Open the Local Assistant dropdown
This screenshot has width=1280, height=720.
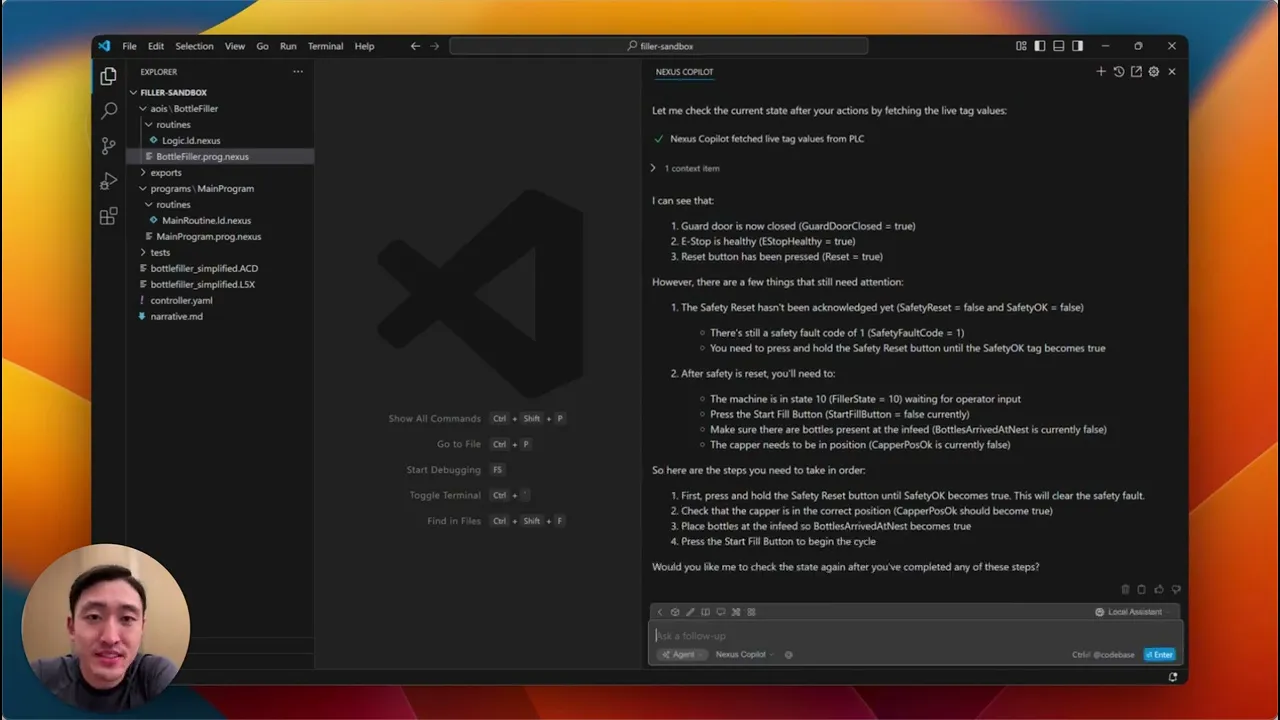(1134, 612)
